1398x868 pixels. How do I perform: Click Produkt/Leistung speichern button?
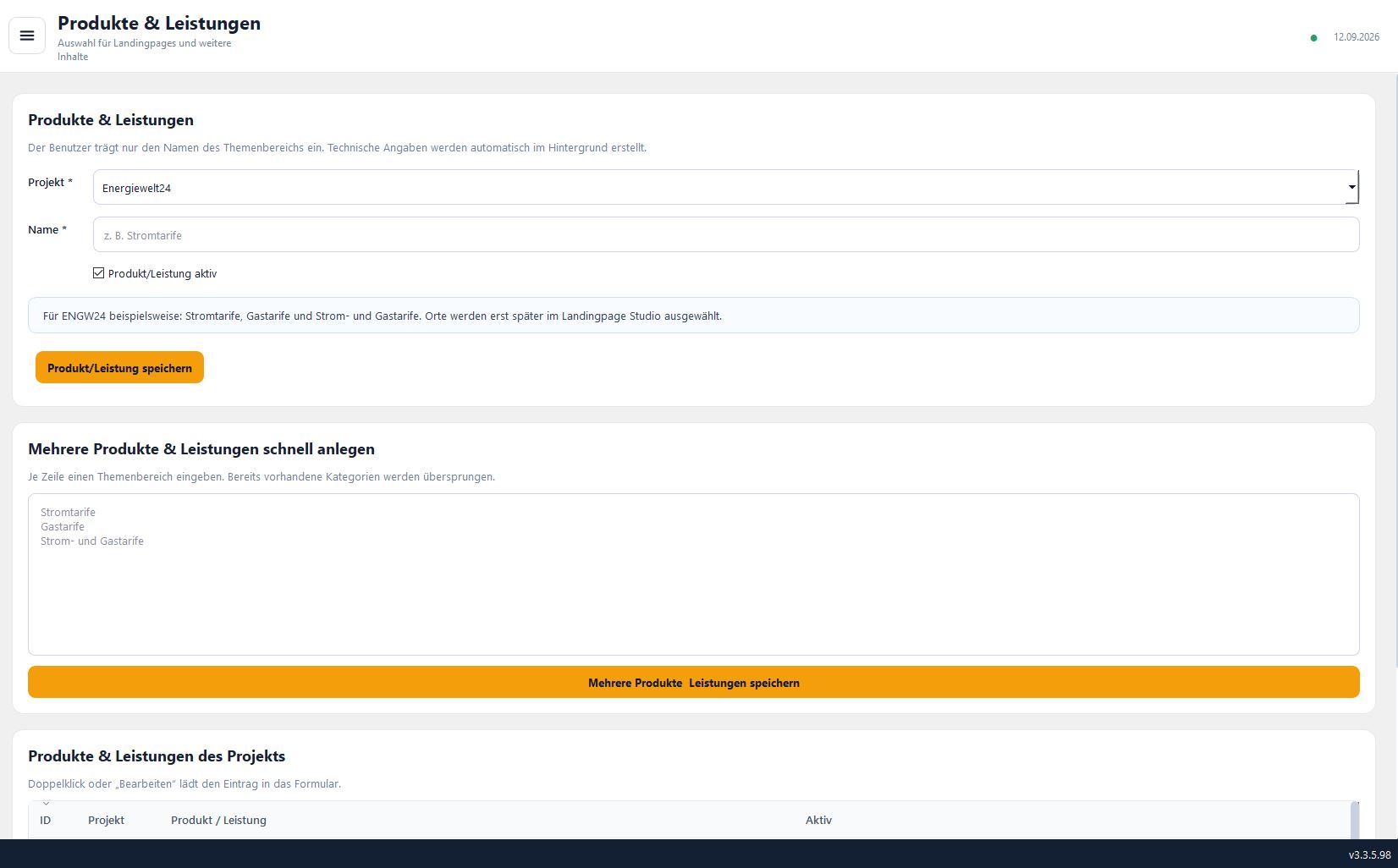coord(119,367)
